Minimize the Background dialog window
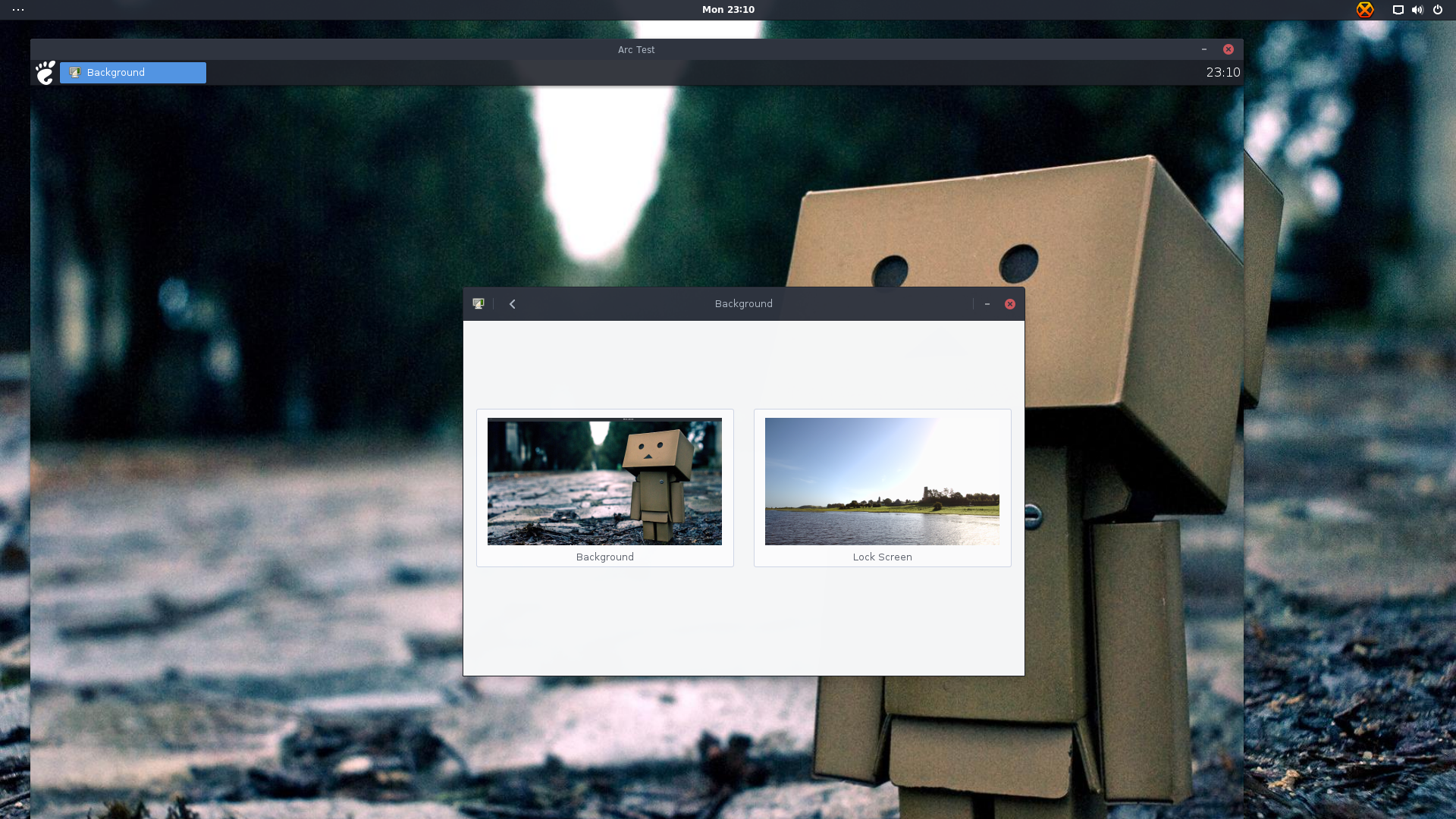 click(x=987, y=304)
